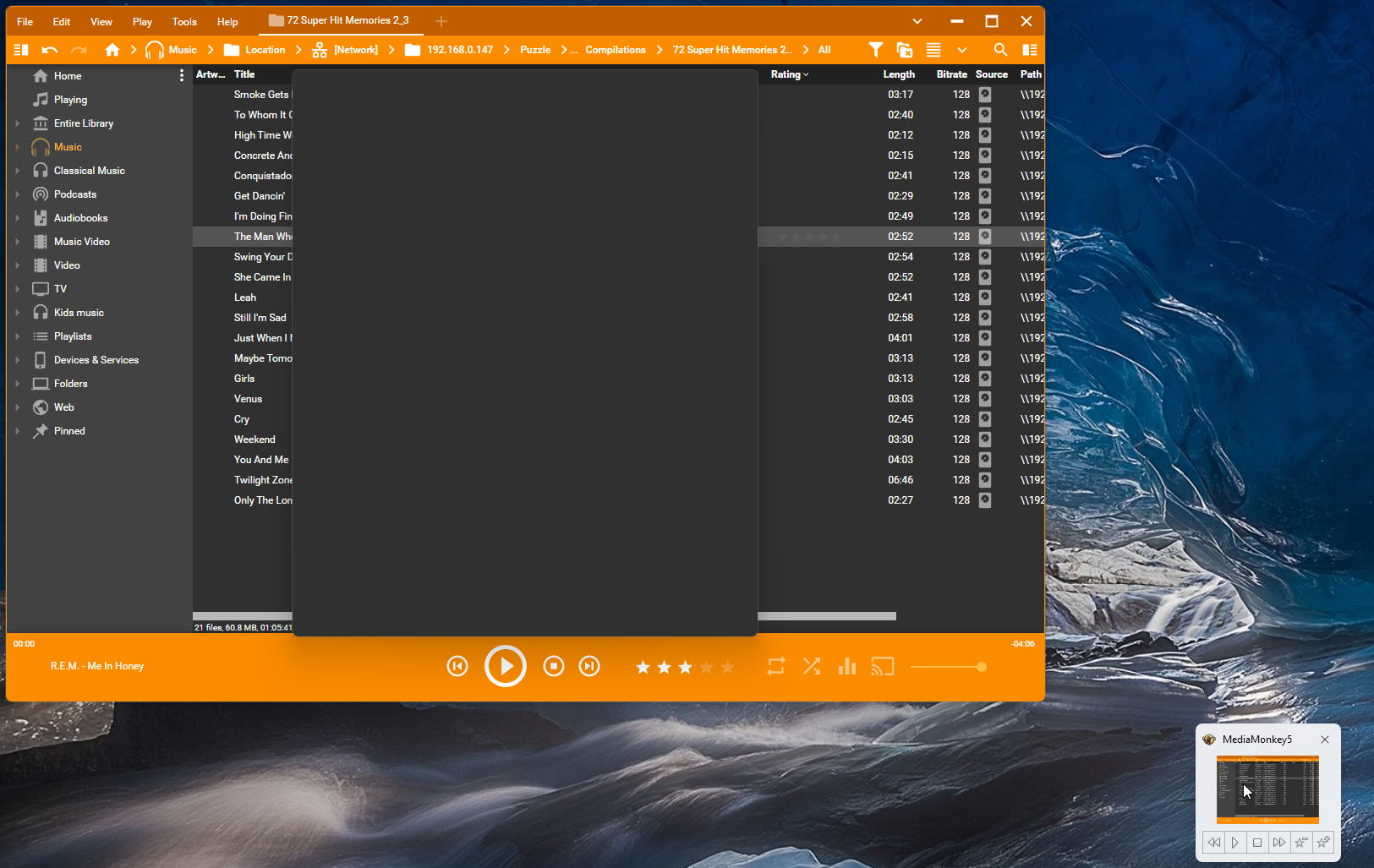Click the large Play button

pos(505,667)
